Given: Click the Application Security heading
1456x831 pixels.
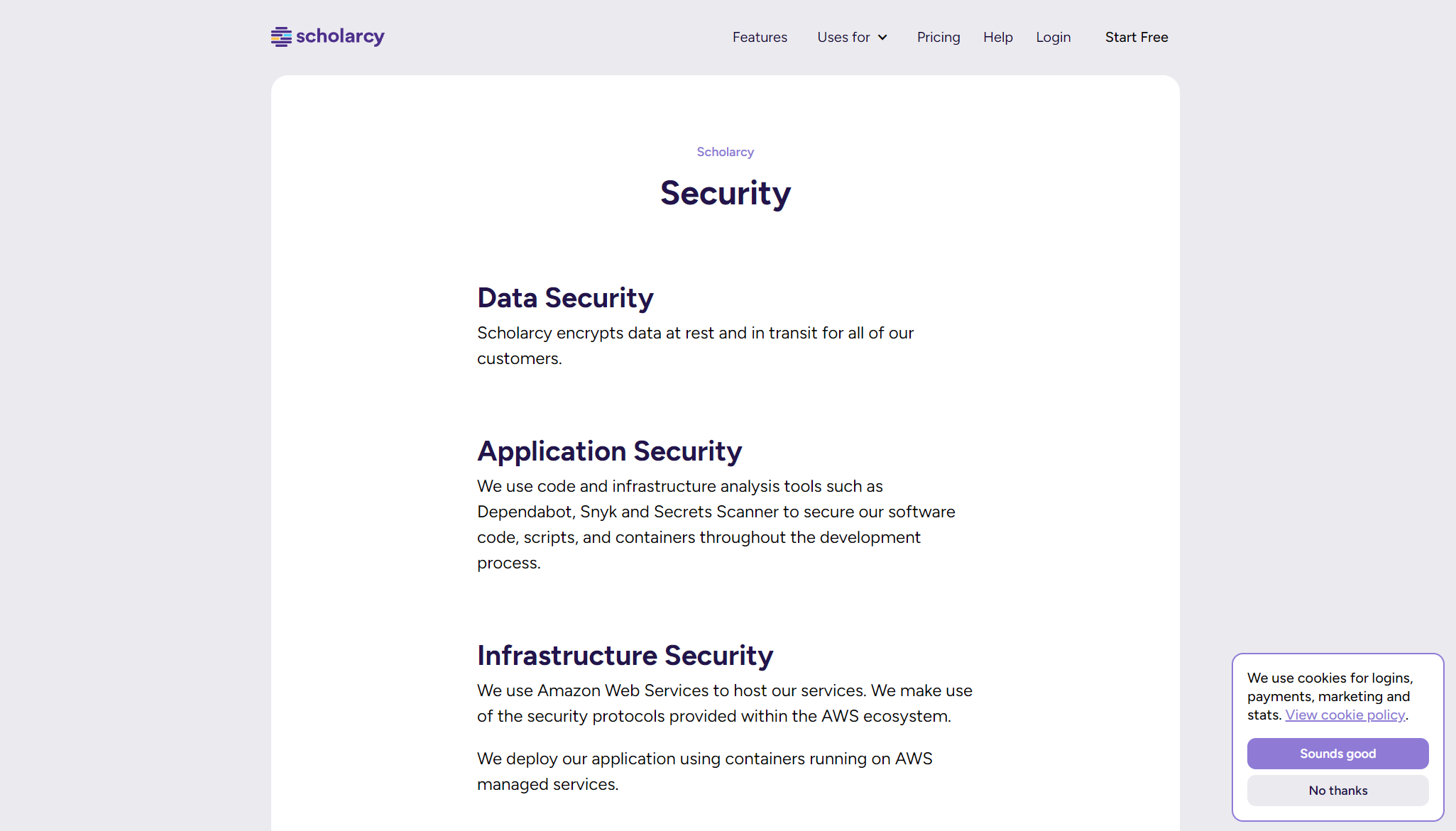Looking at the screenshot, I should [609, 451].
